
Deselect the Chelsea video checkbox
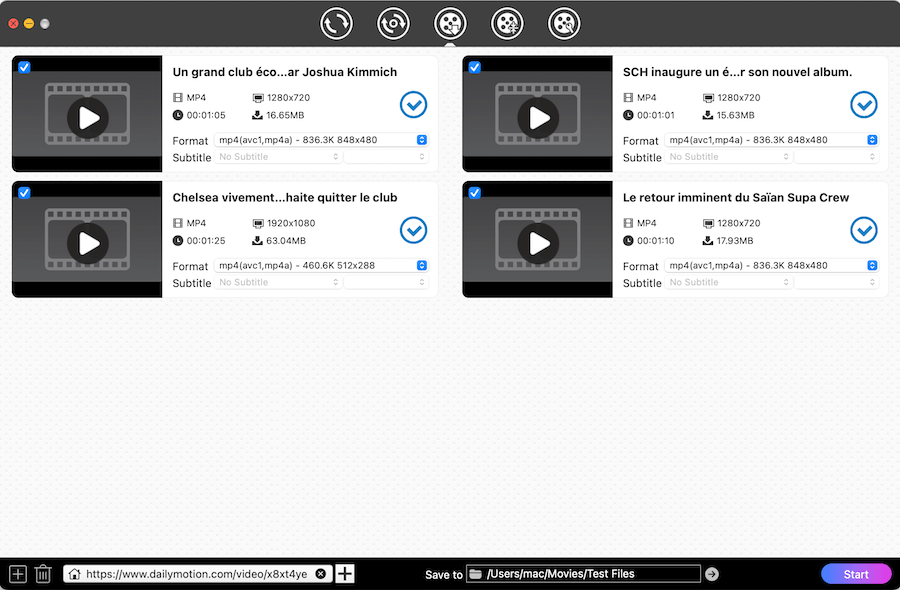(x=24, y=192)
